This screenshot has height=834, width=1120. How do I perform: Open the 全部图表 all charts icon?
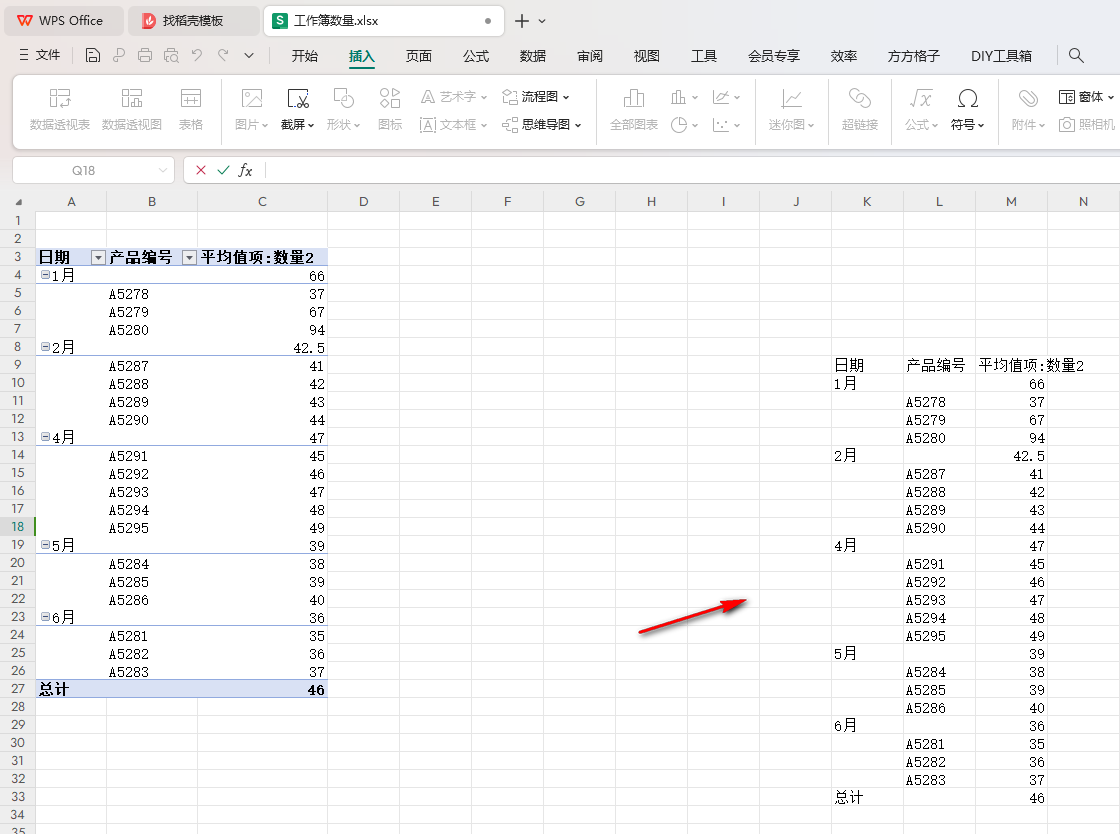click(x=634, y=109)
